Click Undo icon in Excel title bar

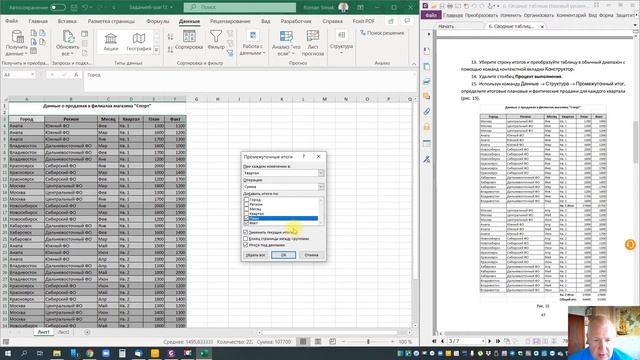coord(85,7)
